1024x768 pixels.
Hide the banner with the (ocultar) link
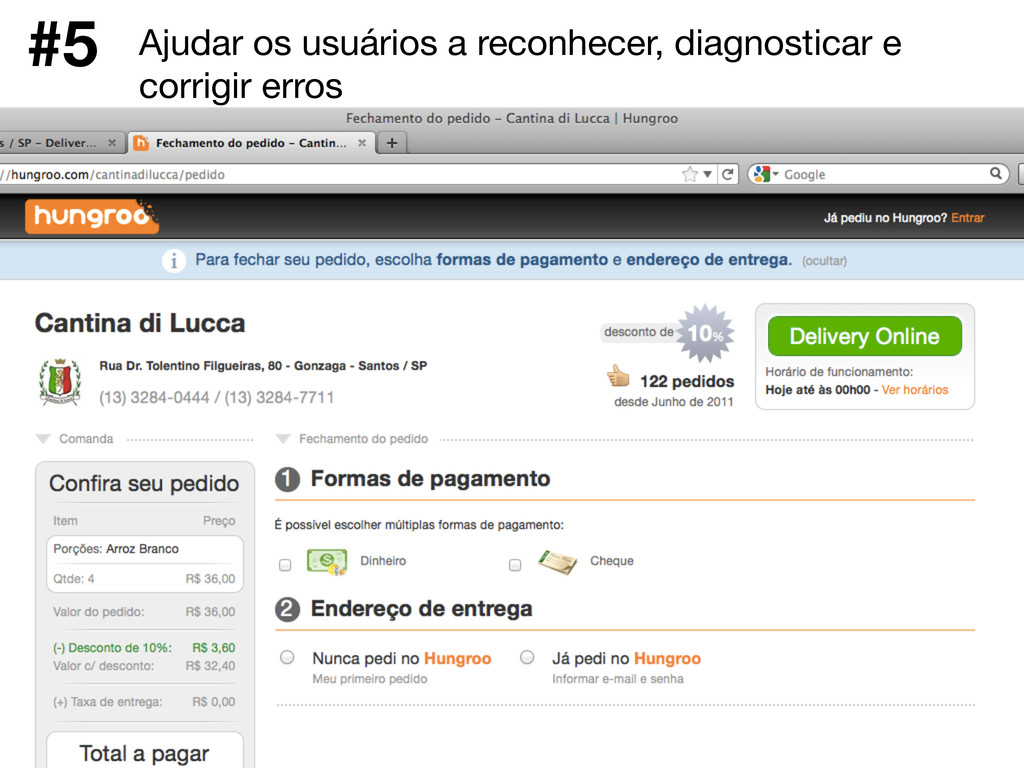(x=824, y=261)
